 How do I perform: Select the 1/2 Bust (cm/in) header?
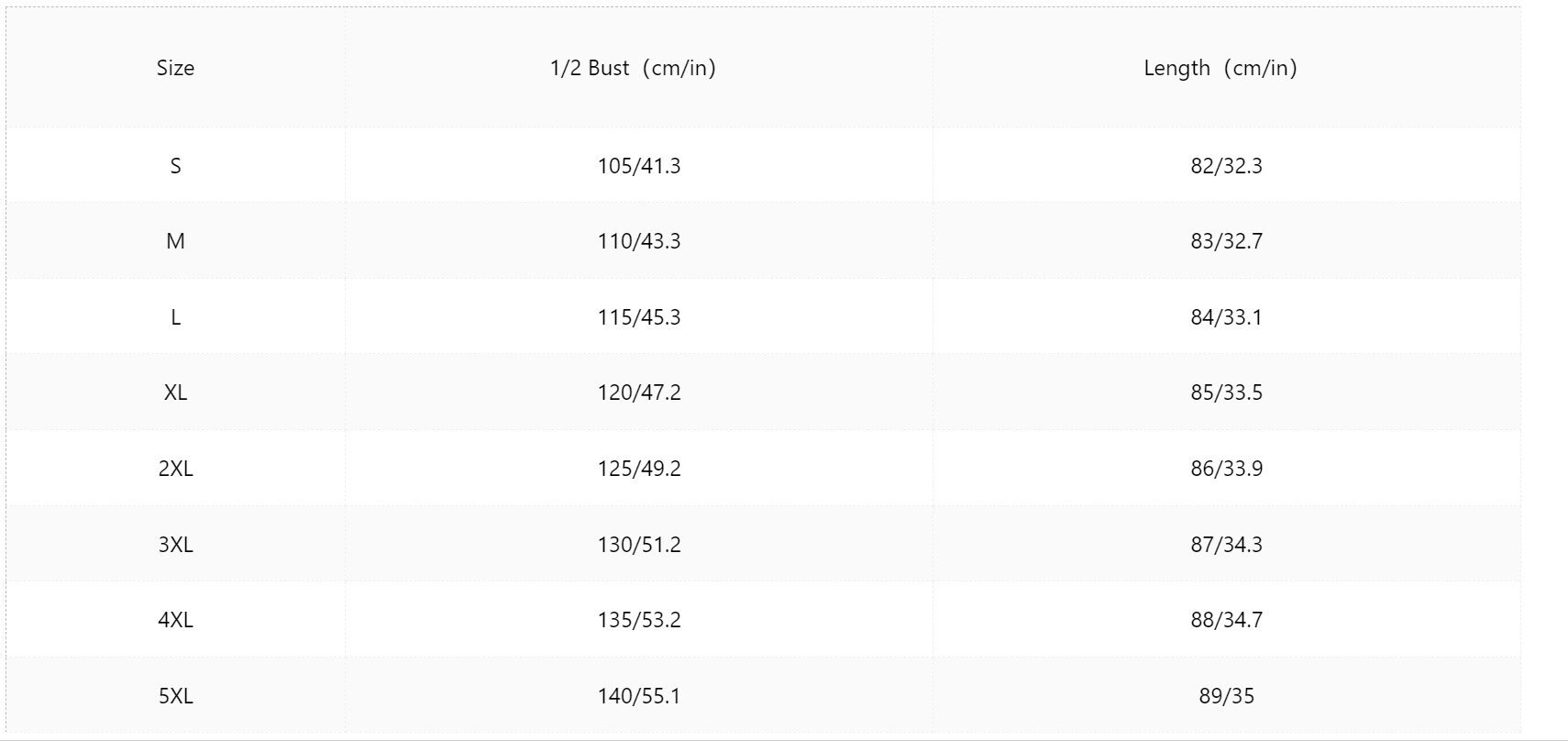point(633,68)
